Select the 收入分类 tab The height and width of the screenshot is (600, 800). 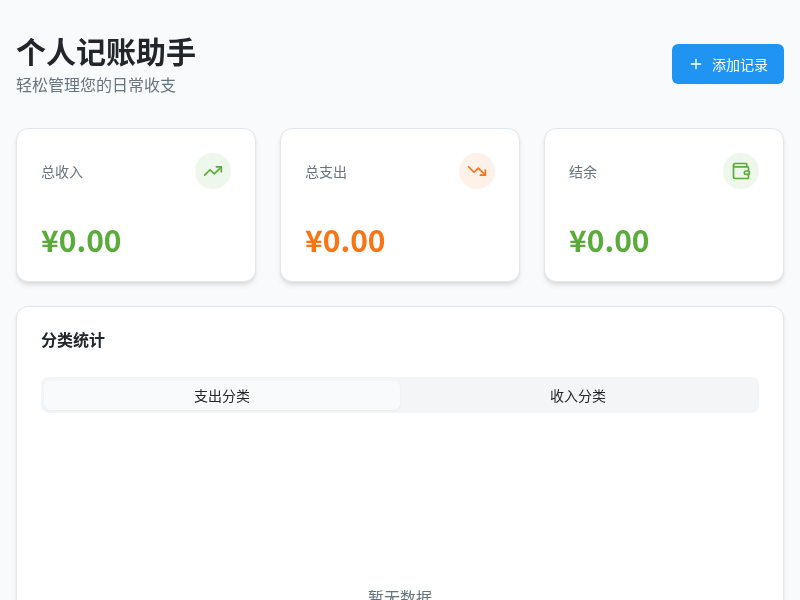[x=578, y=396]
